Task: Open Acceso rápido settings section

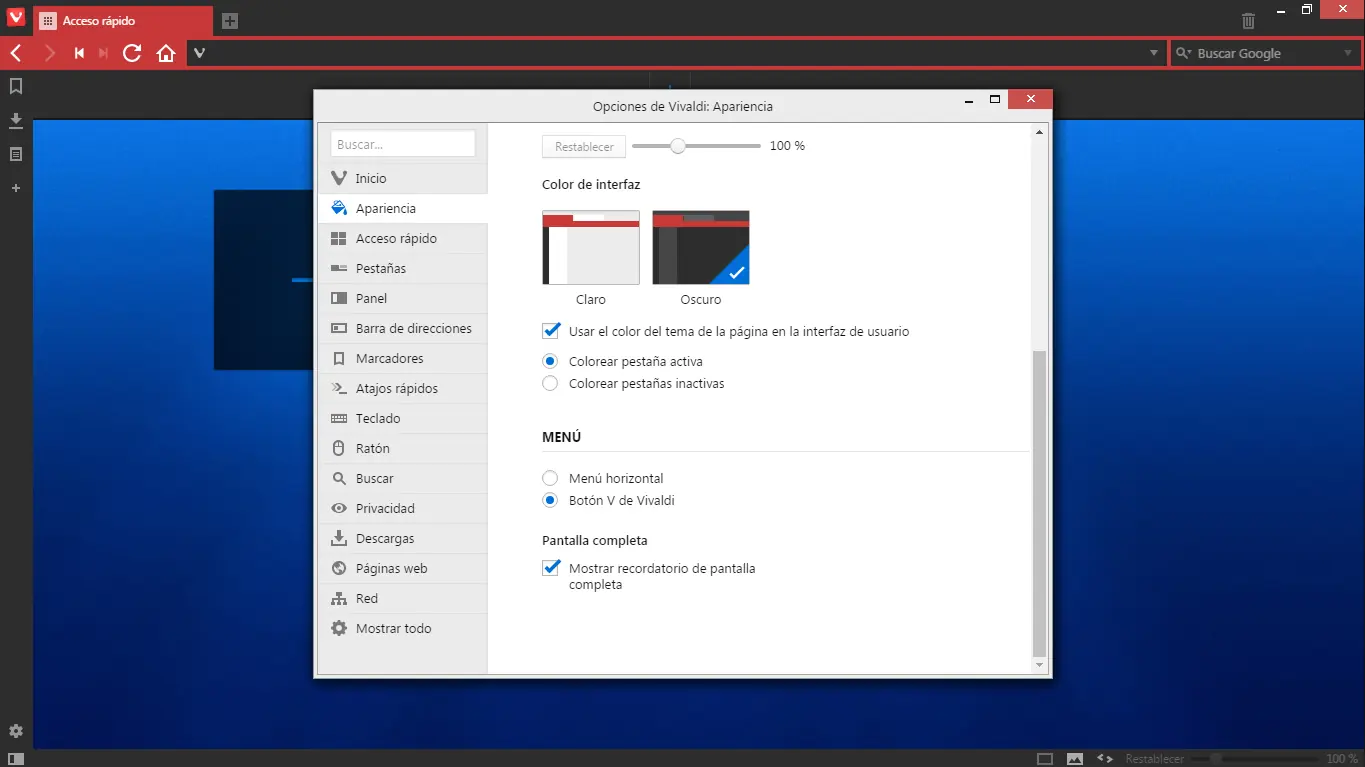Action: (x=402, y=238)
